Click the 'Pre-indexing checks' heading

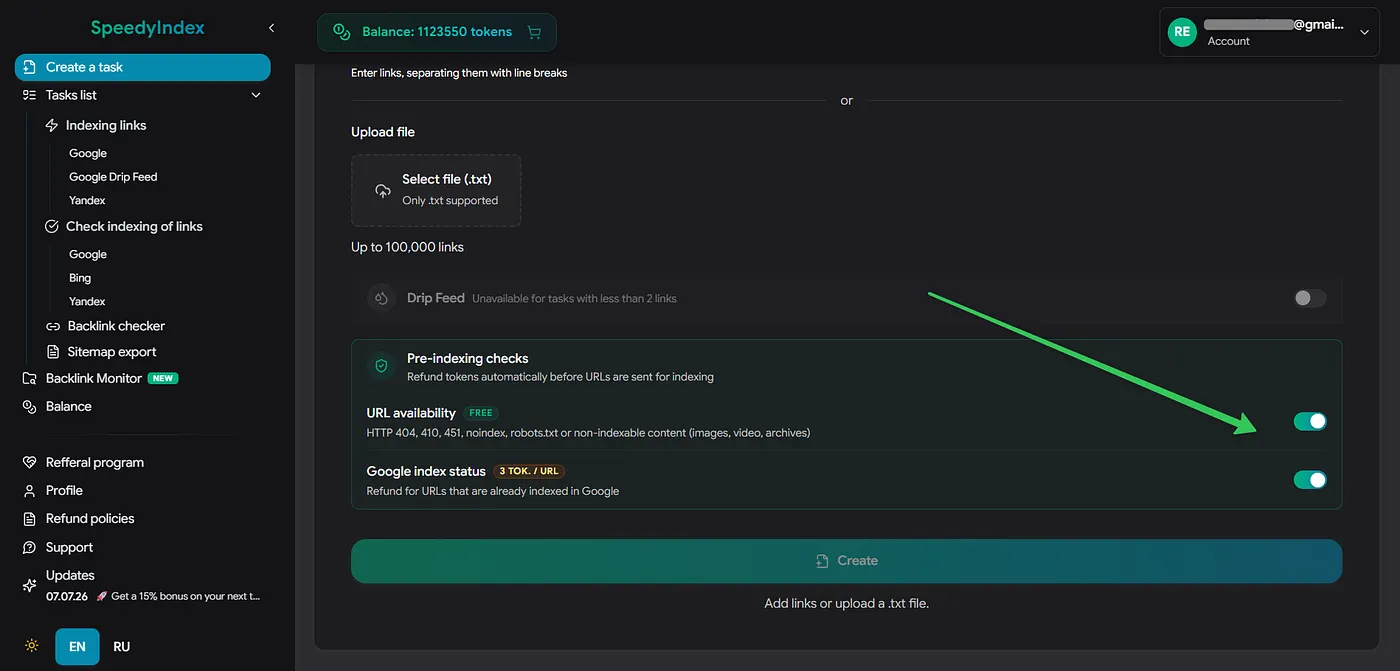(467, 358)
